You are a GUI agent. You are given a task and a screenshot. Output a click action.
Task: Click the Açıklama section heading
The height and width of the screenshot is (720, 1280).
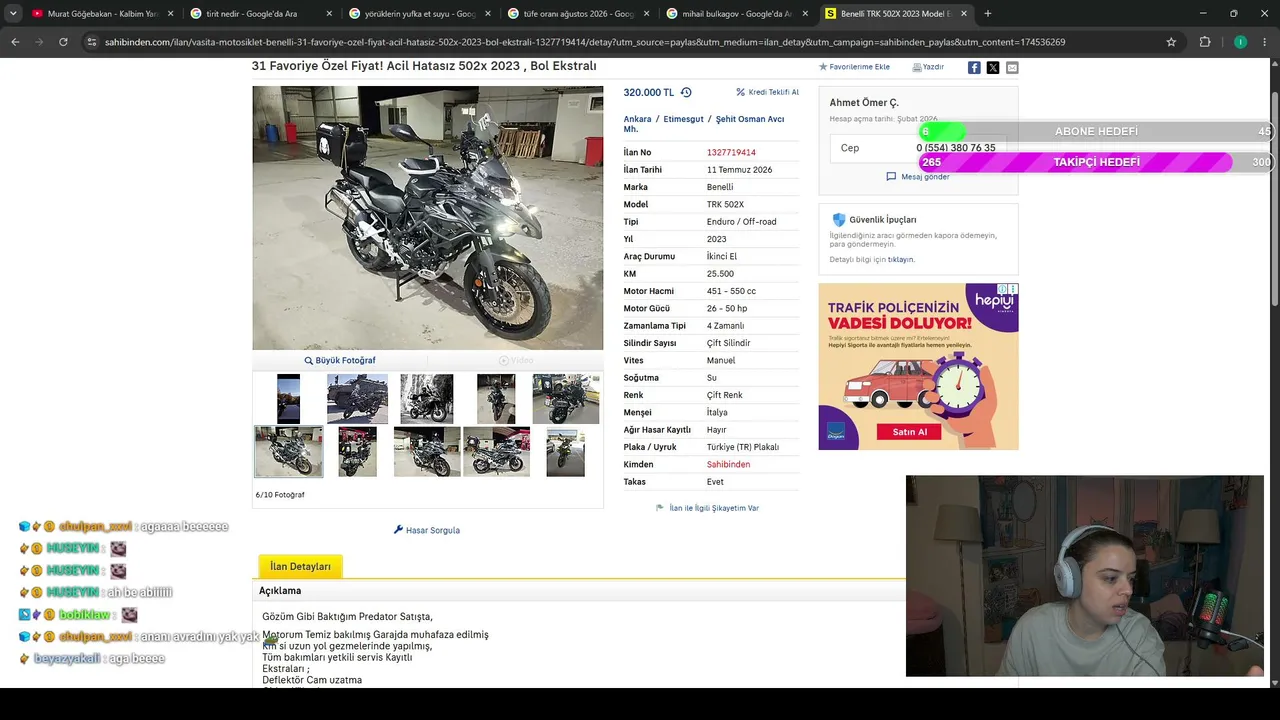point(280,591)
